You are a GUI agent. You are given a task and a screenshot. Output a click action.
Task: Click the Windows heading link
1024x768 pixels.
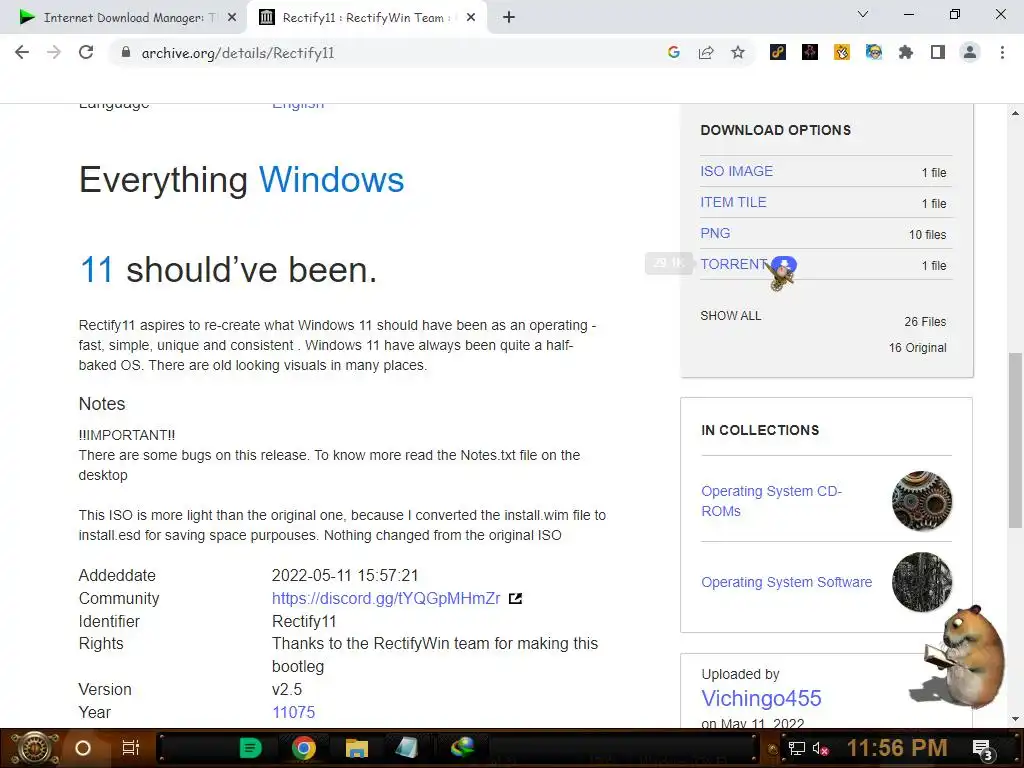pos(331,180)
